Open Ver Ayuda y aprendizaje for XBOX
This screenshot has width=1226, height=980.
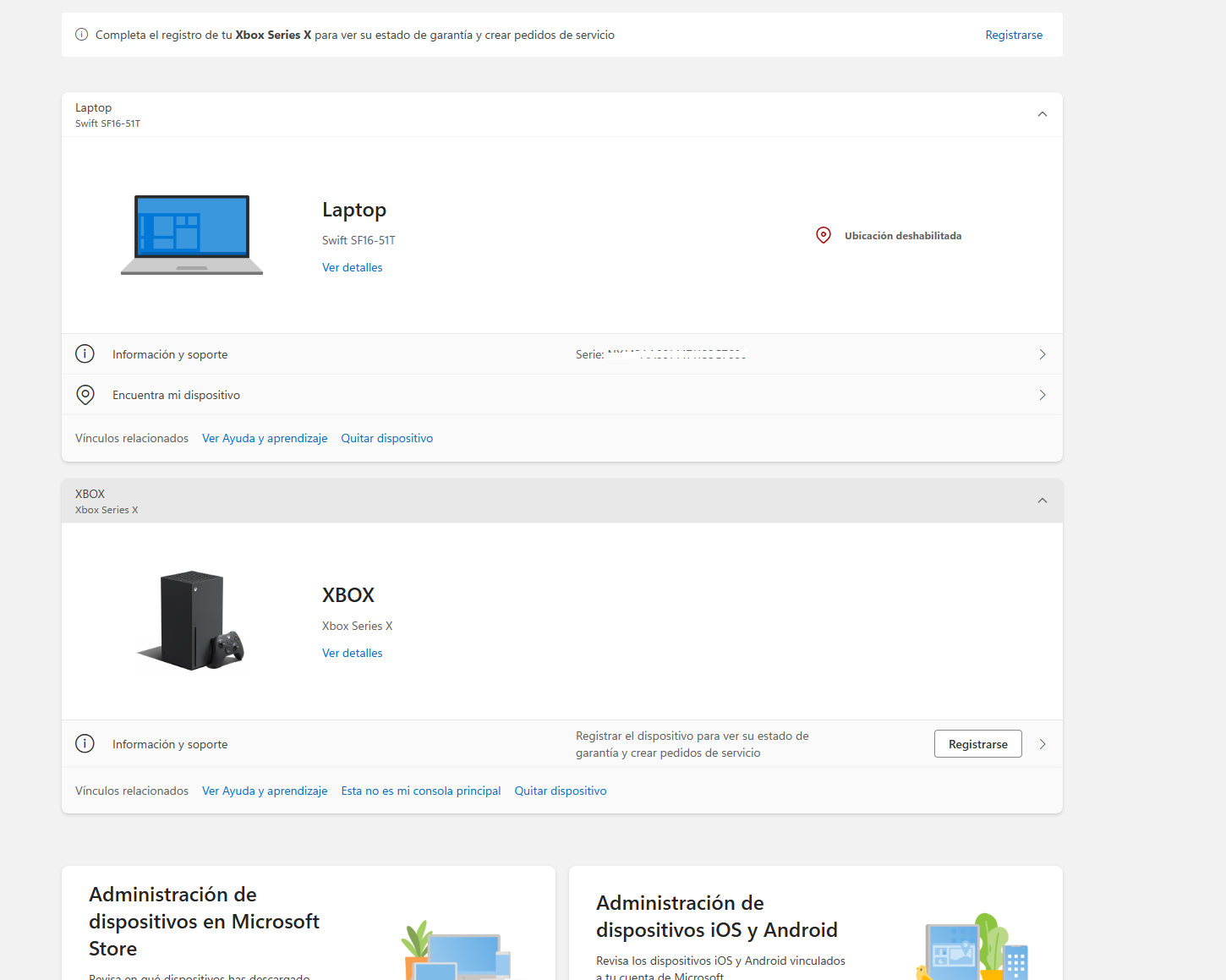[x=265, y=791]
